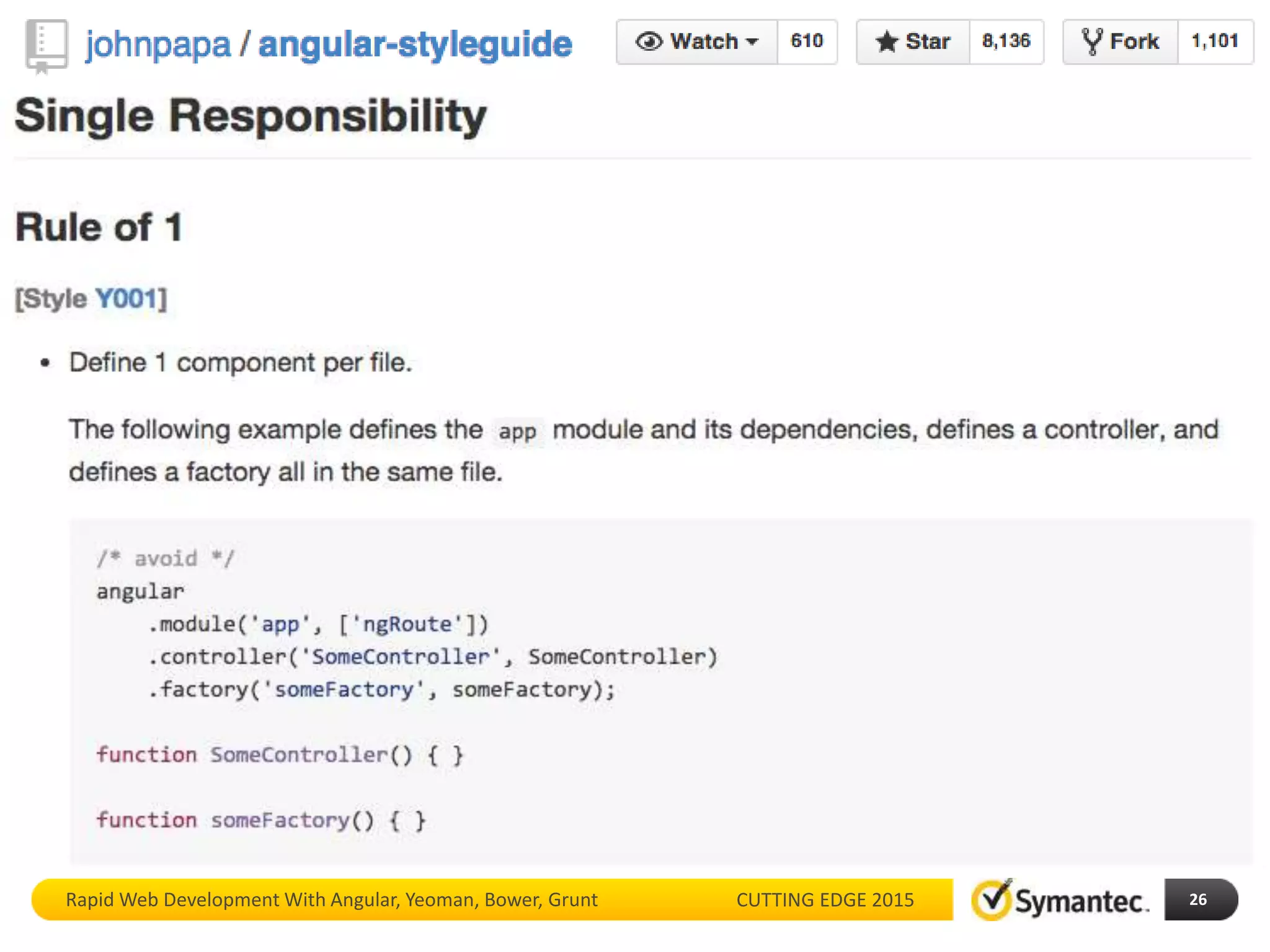This screenshot has width=1270, height=952.
Task: Open the stargazers count 8,136
Action: click(1006, 42)
